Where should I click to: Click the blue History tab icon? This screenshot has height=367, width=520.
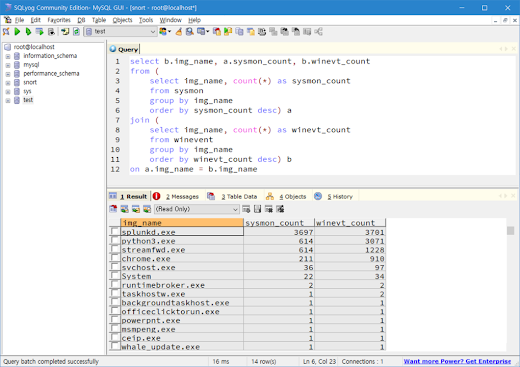click(318, 196)
